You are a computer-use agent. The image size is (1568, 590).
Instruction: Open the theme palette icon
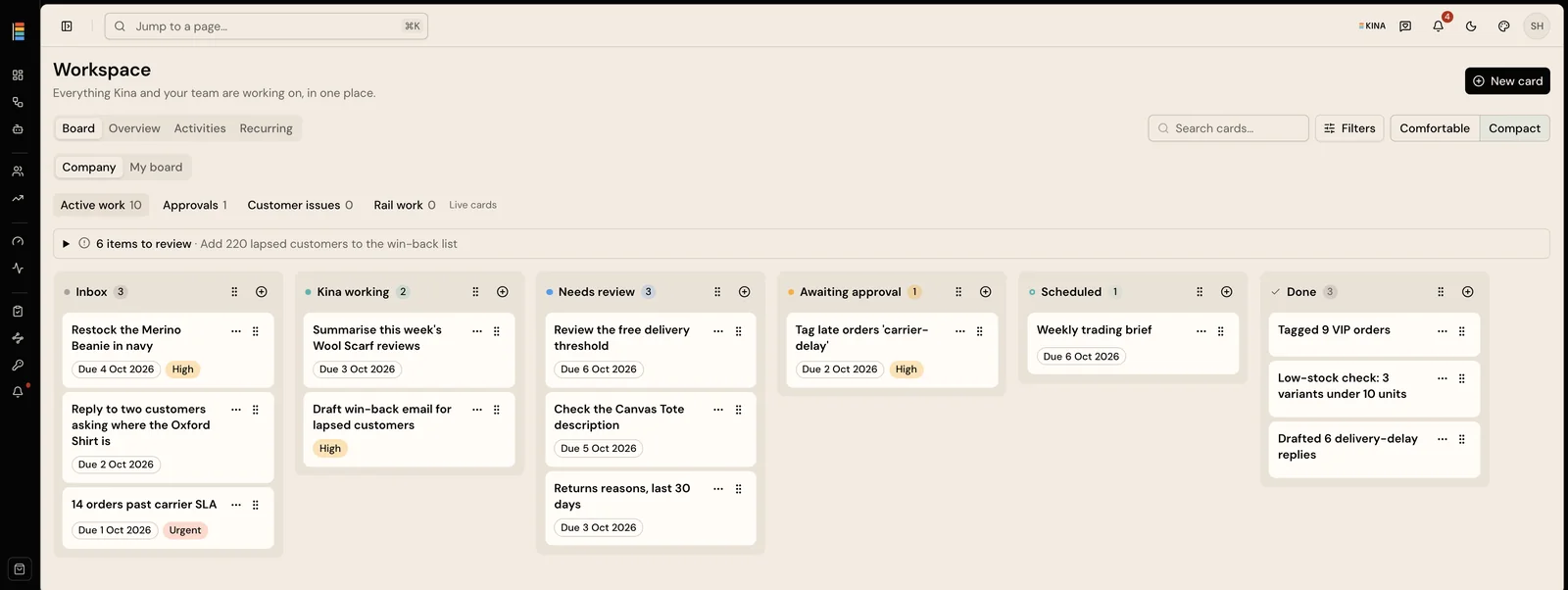click(1504, 26)
